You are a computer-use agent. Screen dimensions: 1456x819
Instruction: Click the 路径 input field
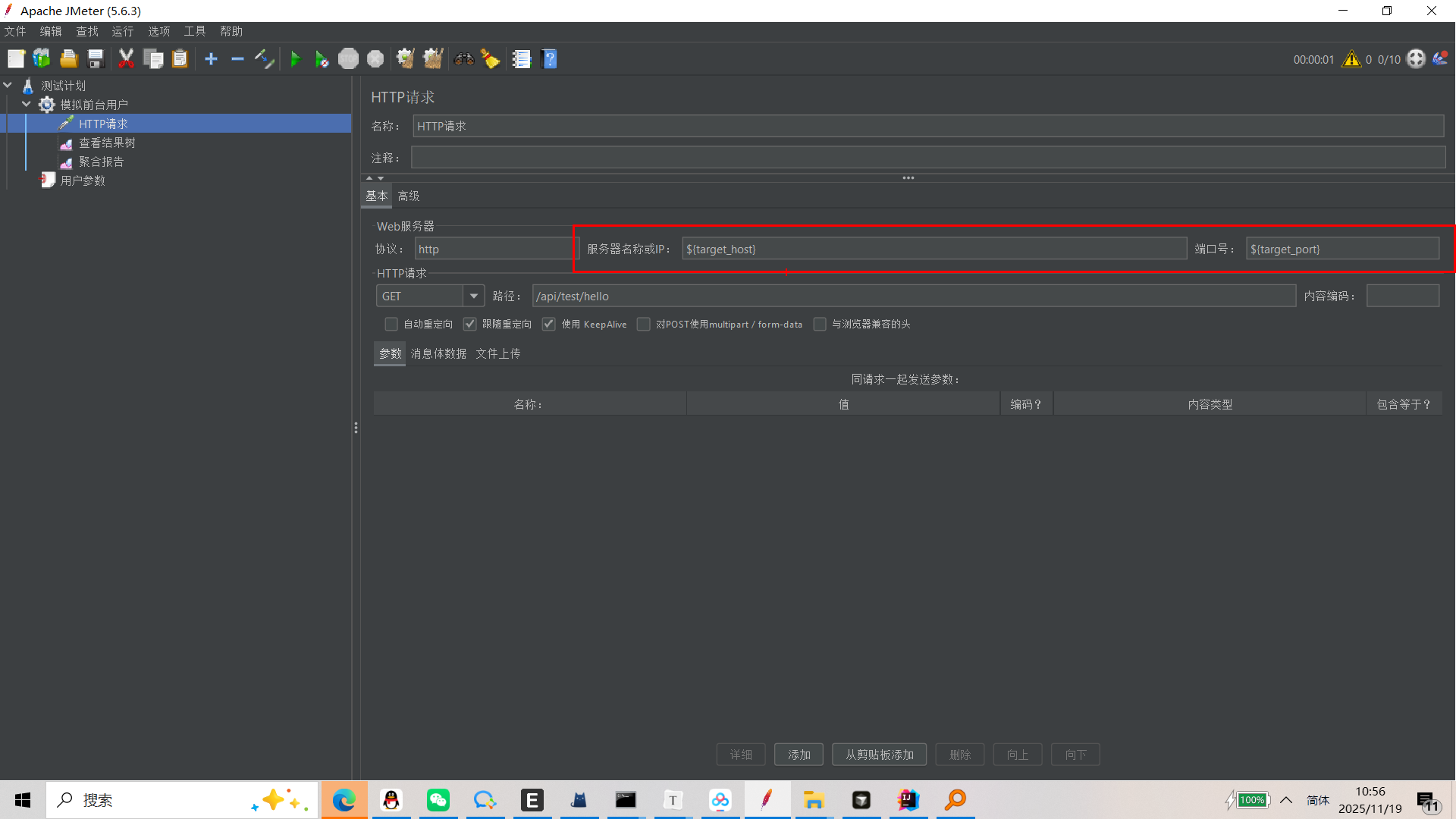click(913, 296)
